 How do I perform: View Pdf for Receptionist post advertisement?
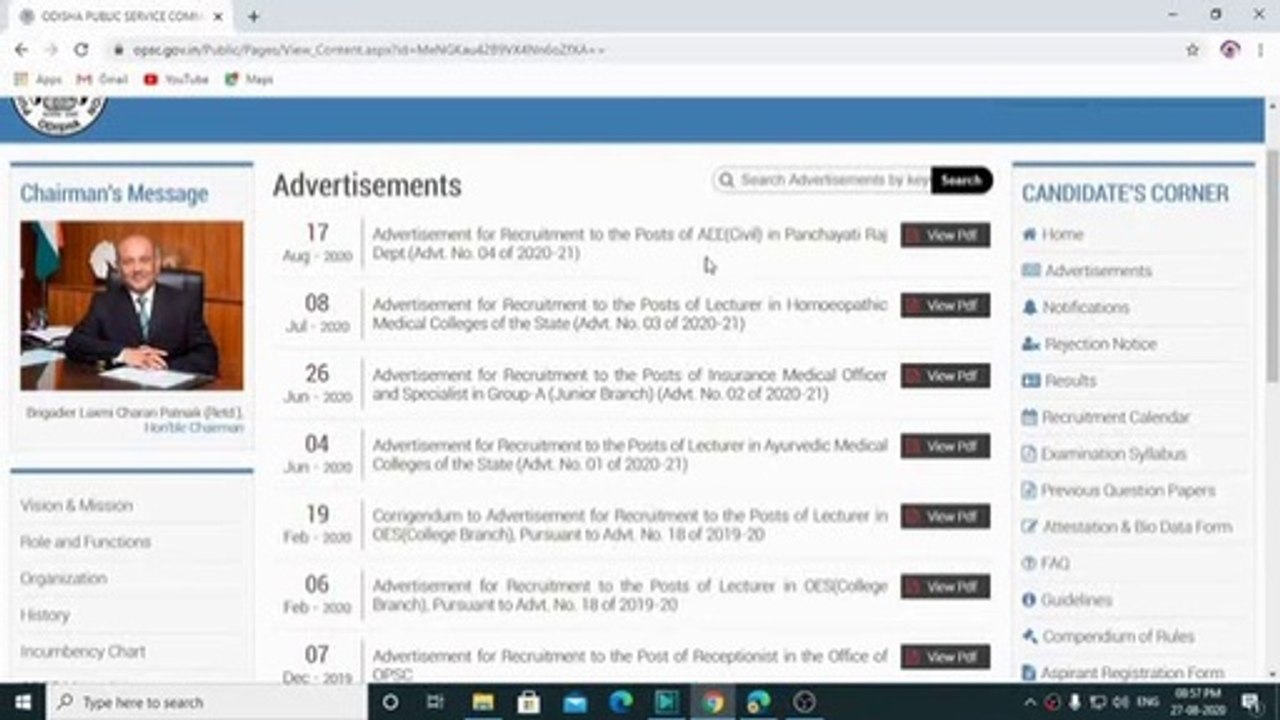point(945,657)
